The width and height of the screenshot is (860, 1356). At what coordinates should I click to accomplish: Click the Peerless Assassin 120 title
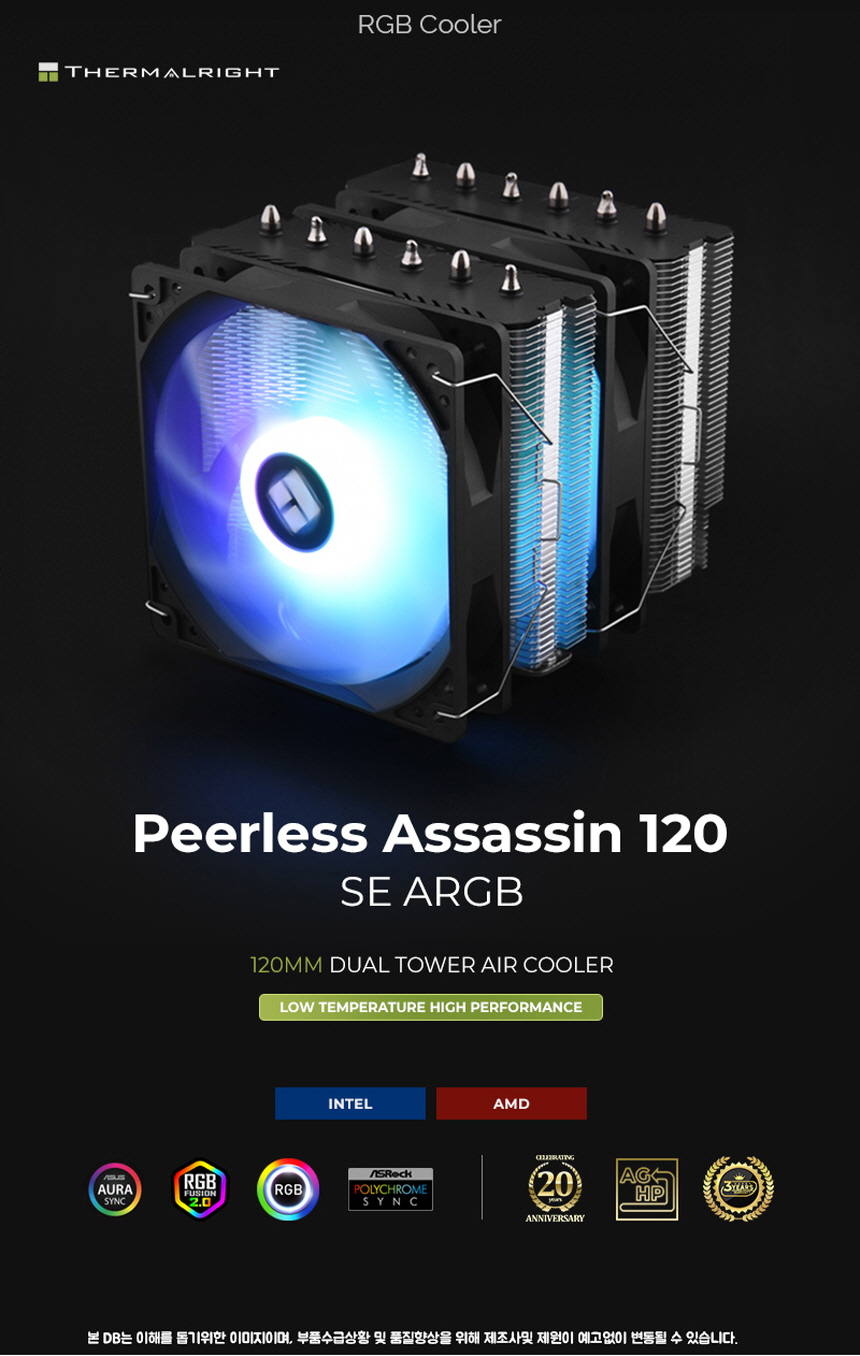[430, 832]
